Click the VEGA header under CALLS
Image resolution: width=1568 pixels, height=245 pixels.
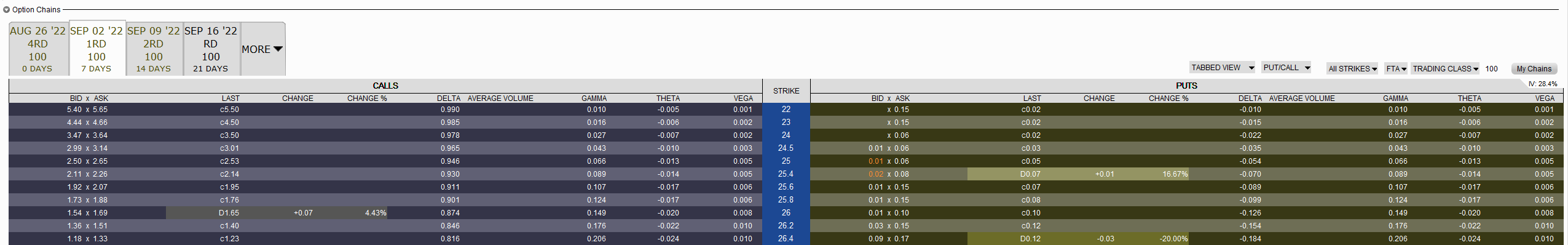pyautogui.click(x=743, y=98)
